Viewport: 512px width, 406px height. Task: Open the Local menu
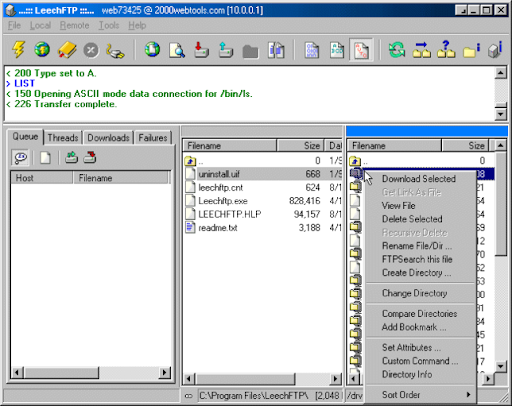pos(40,25)
